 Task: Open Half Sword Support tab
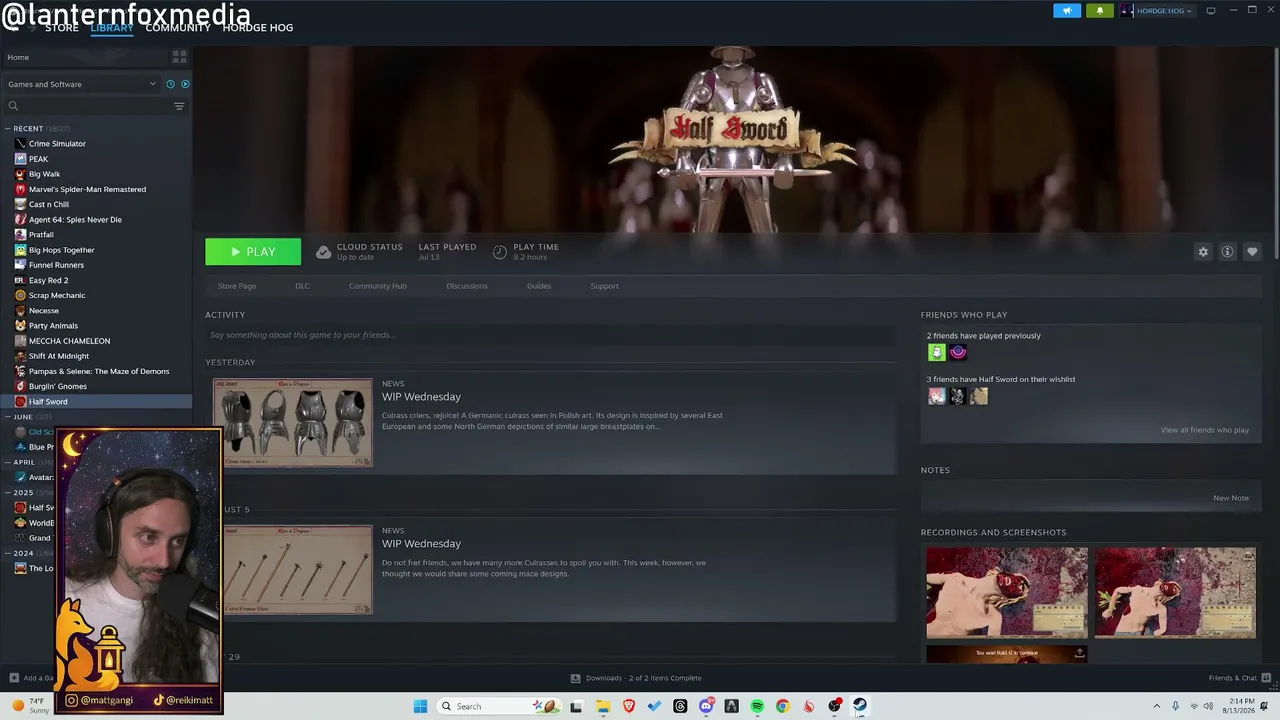(604, 286)
